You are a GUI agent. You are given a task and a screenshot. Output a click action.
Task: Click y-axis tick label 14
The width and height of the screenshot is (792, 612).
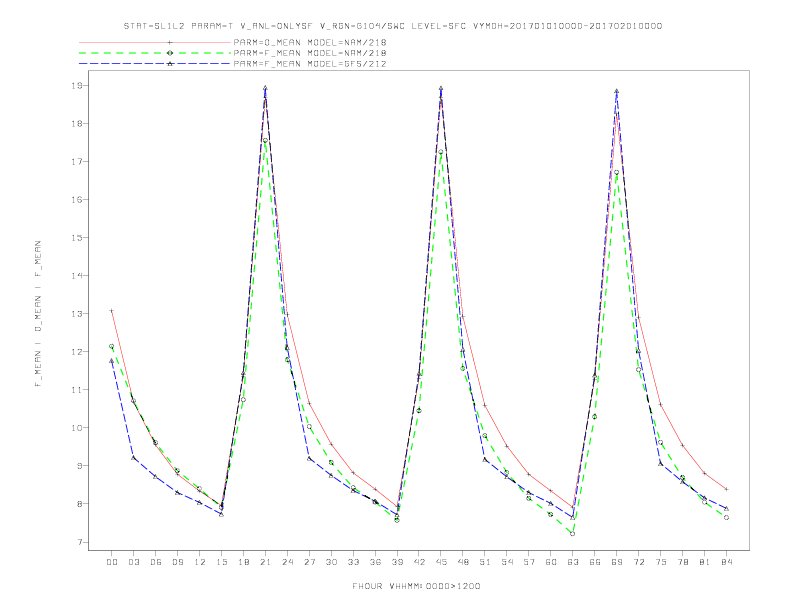point(77,276)
